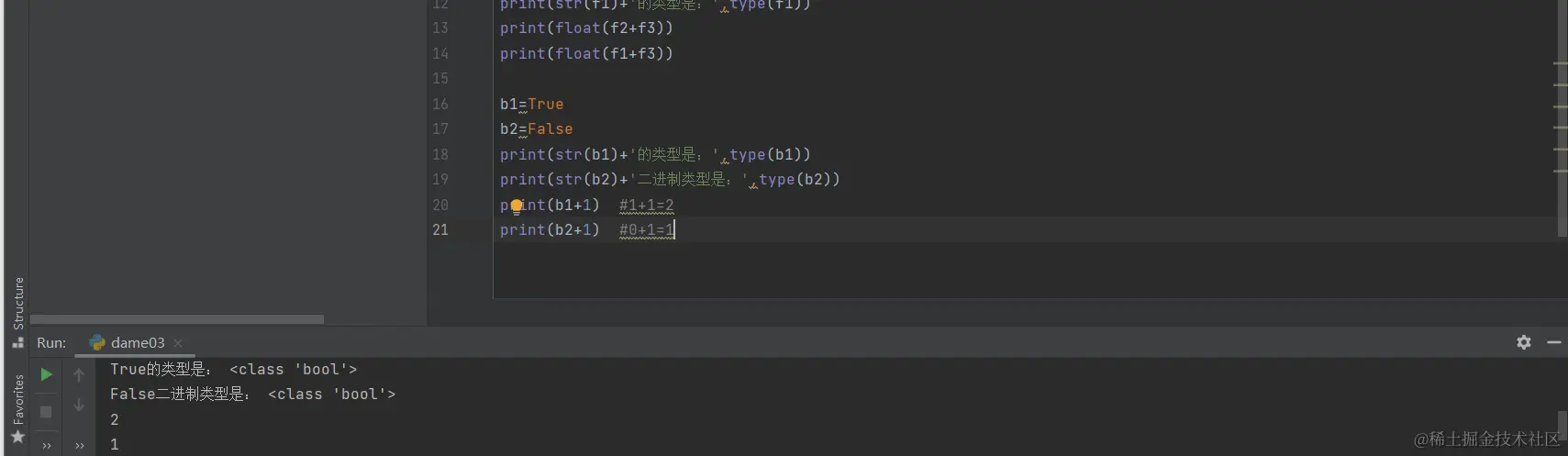Image resolution: width=1568 pixels, height=456 pixels.
Task: Click output line True的类型是
Action: click(x=234, y=369)
